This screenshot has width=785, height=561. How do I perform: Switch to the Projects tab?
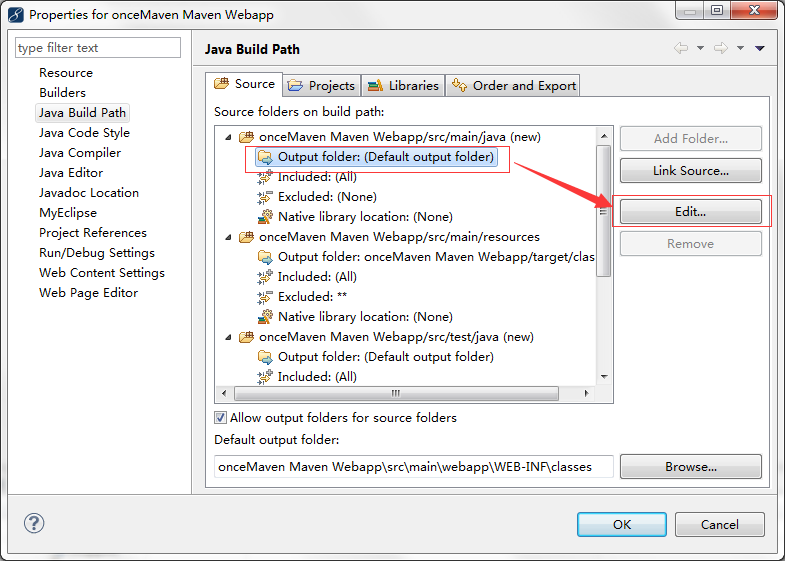(x=322, y=85)
